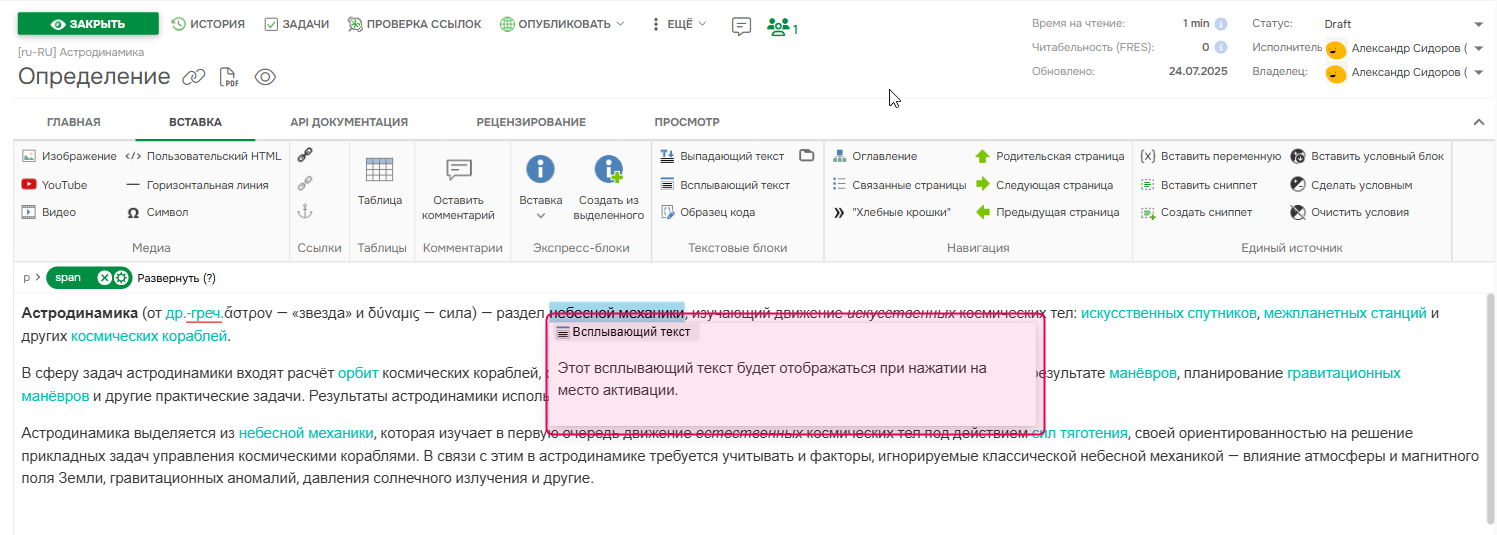Click Очистить условия
Image resolution: width=1497 pixels, height=535 pixels.
(x=1349, y=212)
